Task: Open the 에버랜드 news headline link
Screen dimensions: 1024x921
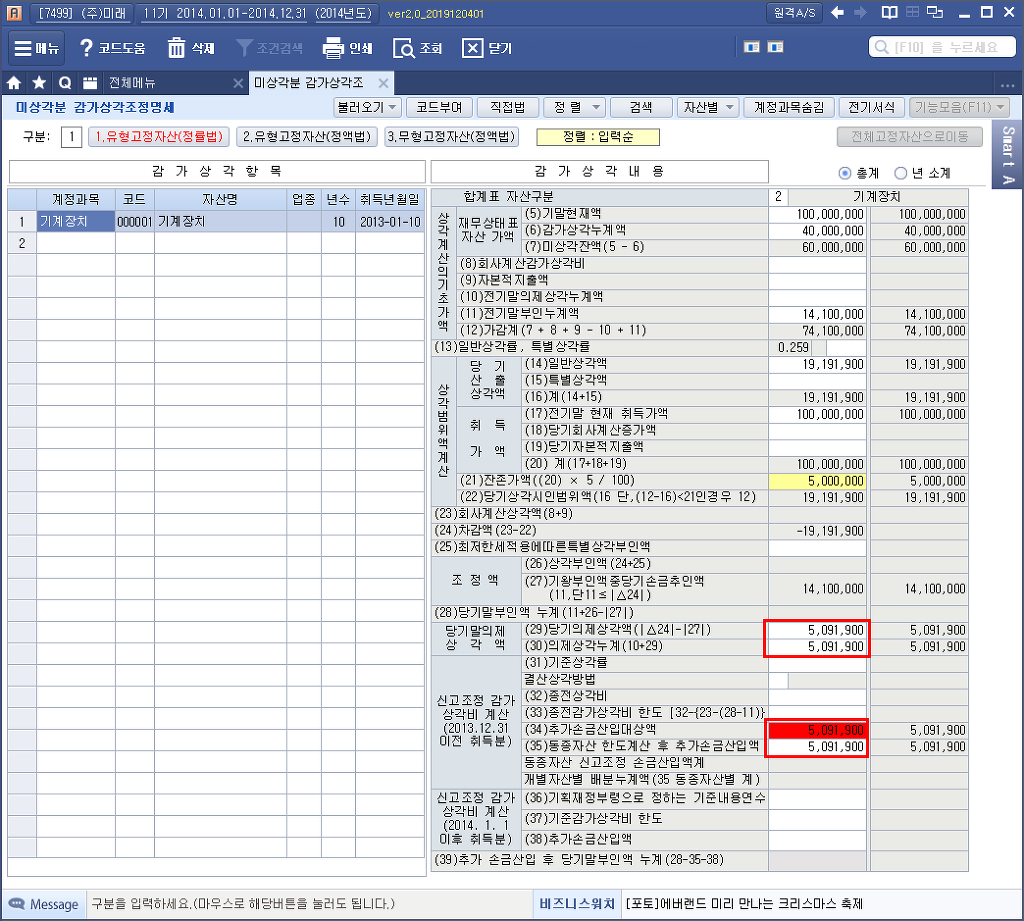Action: 744,904
